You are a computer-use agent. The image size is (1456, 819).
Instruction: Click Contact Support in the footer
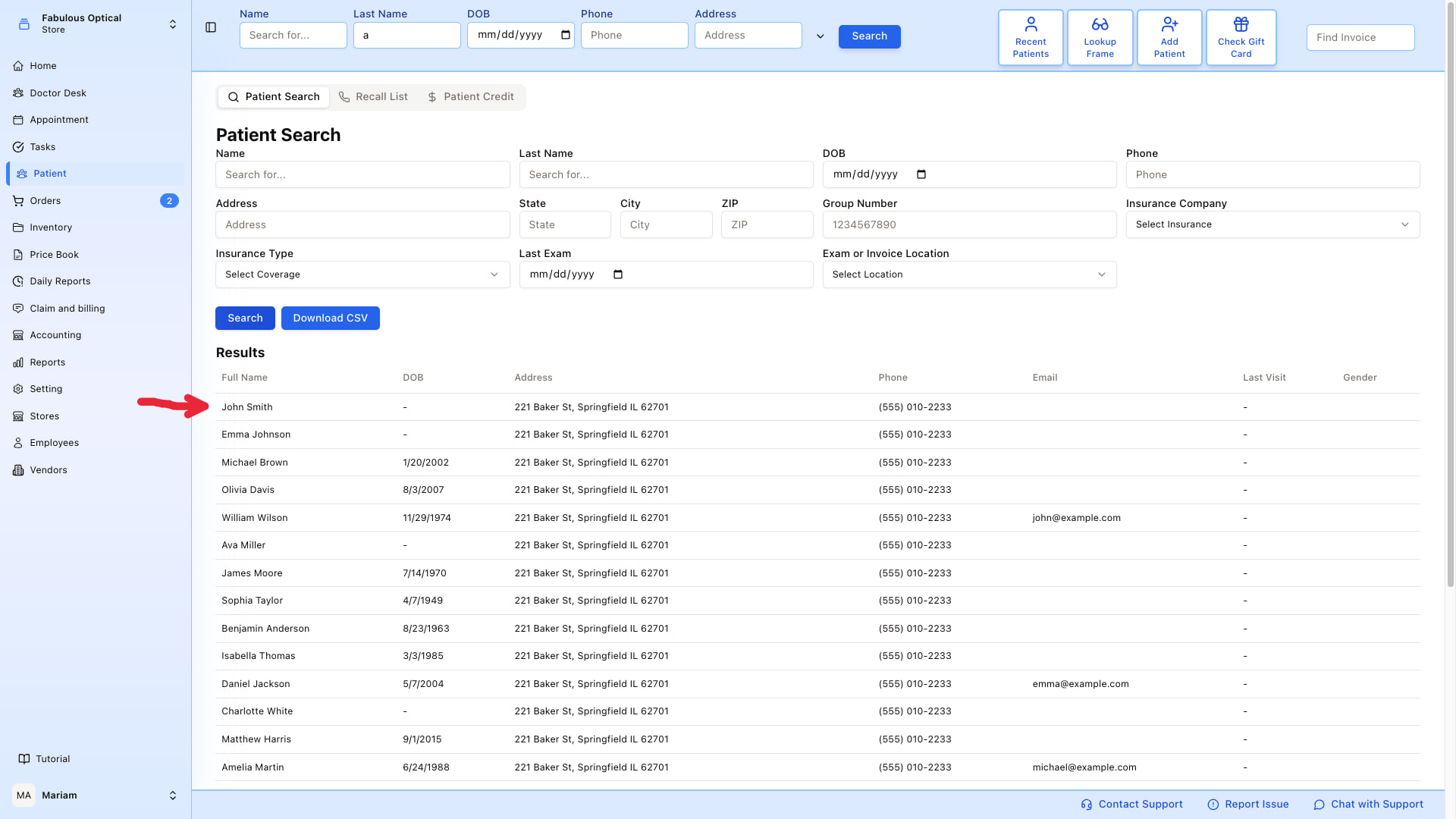tap(1131, 805)
